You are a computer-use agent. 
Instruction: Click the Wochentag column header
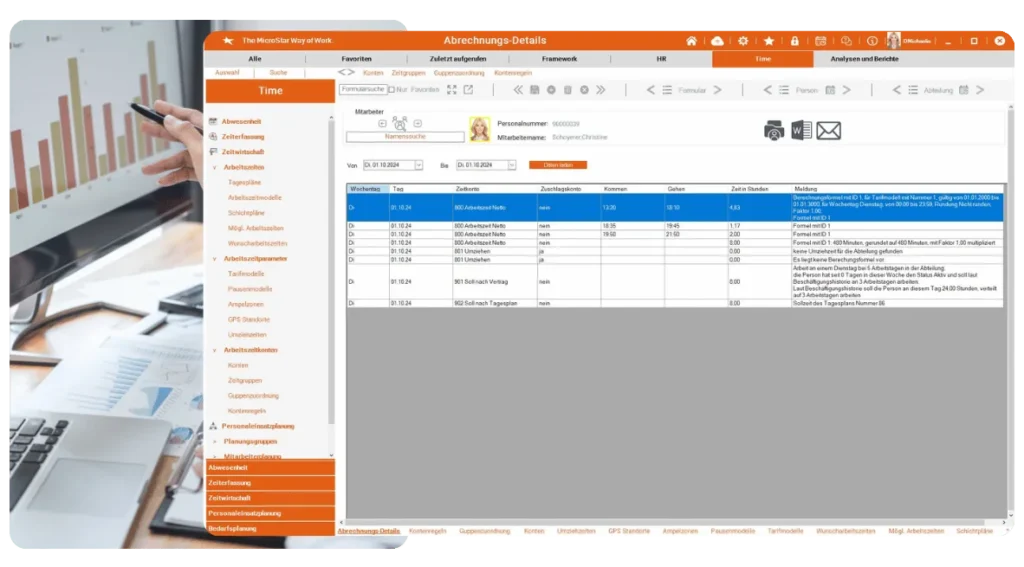368,189
